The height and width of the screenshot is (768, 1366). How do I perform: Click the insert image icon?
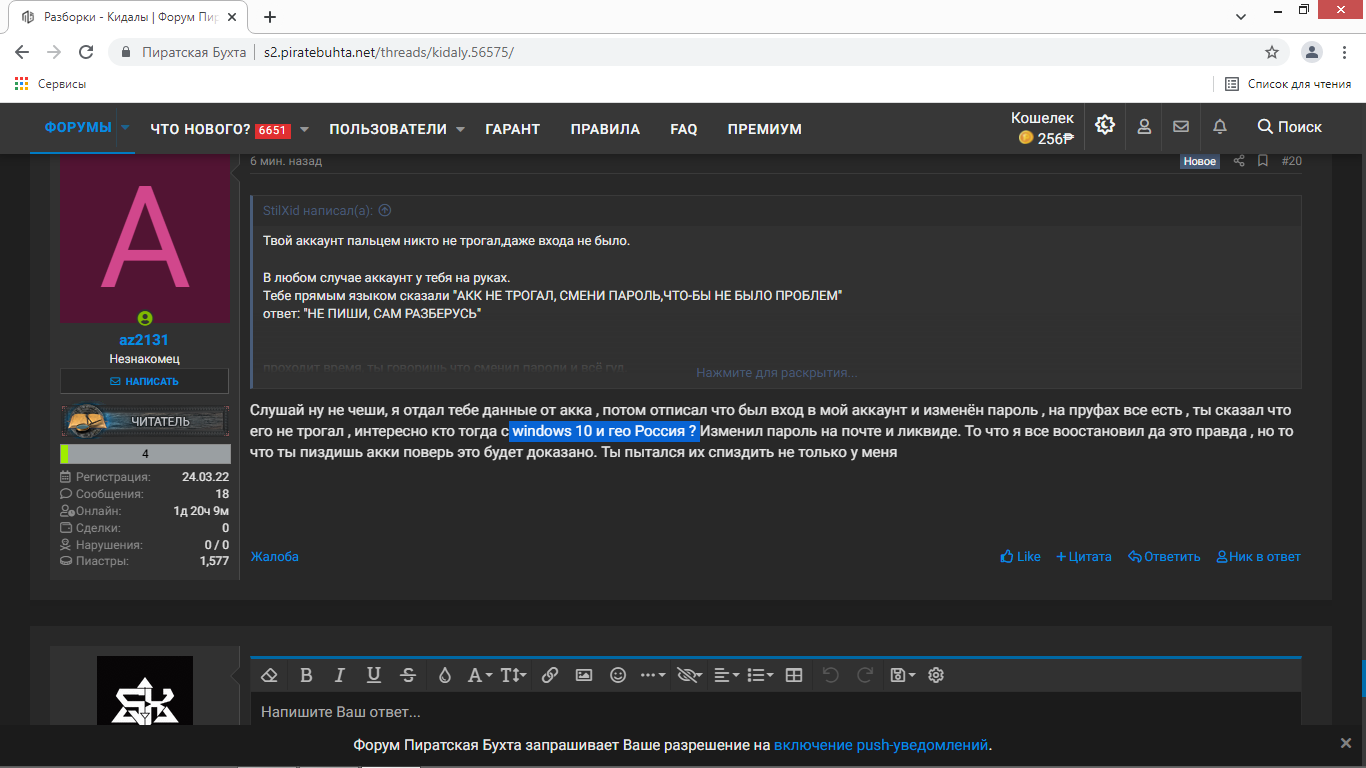[584, 675]
